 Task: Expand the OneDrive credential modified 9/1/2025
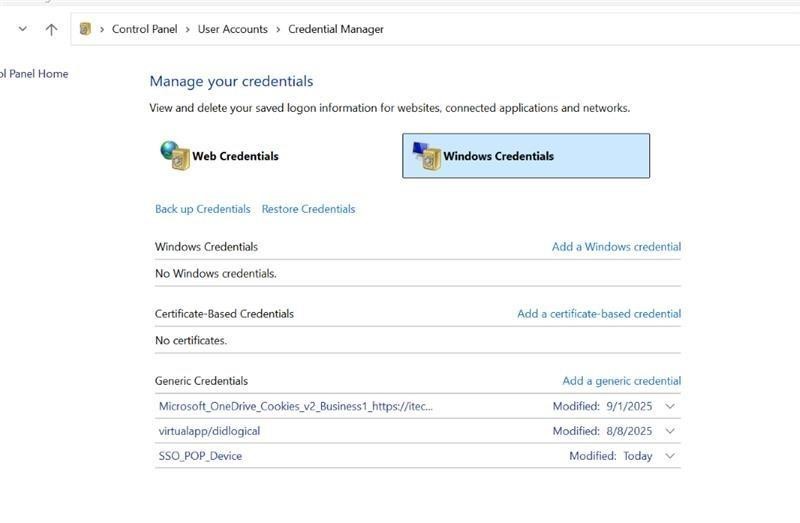coord(670,407)
